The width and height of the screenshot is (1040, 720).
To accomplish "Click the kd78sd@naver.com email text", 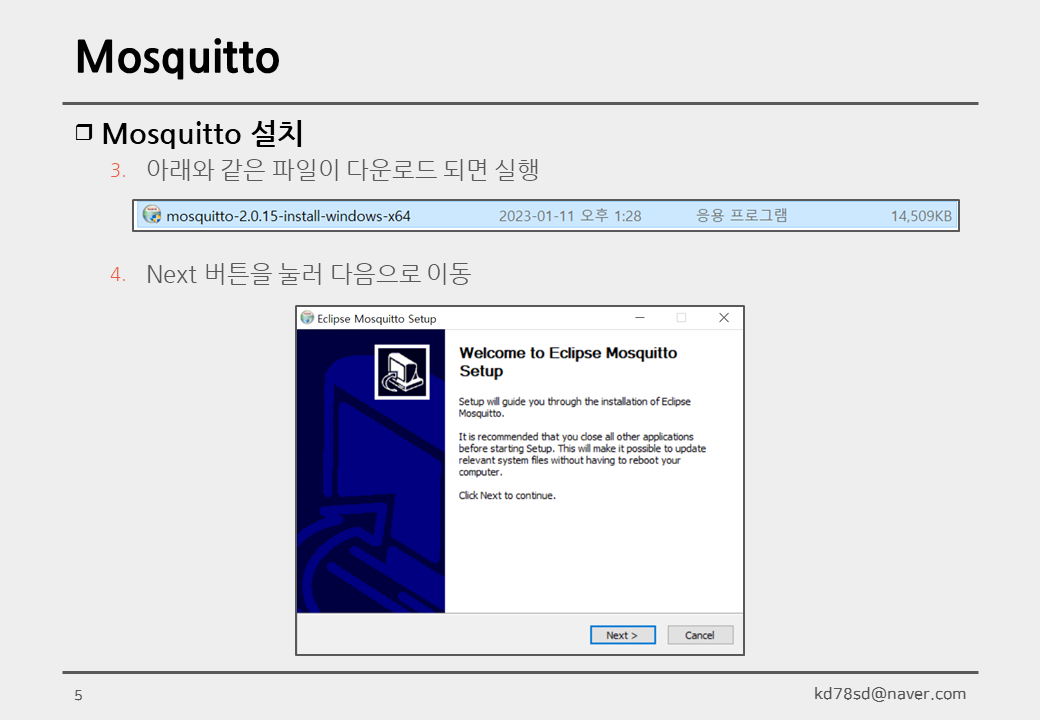I will [889, 693].
